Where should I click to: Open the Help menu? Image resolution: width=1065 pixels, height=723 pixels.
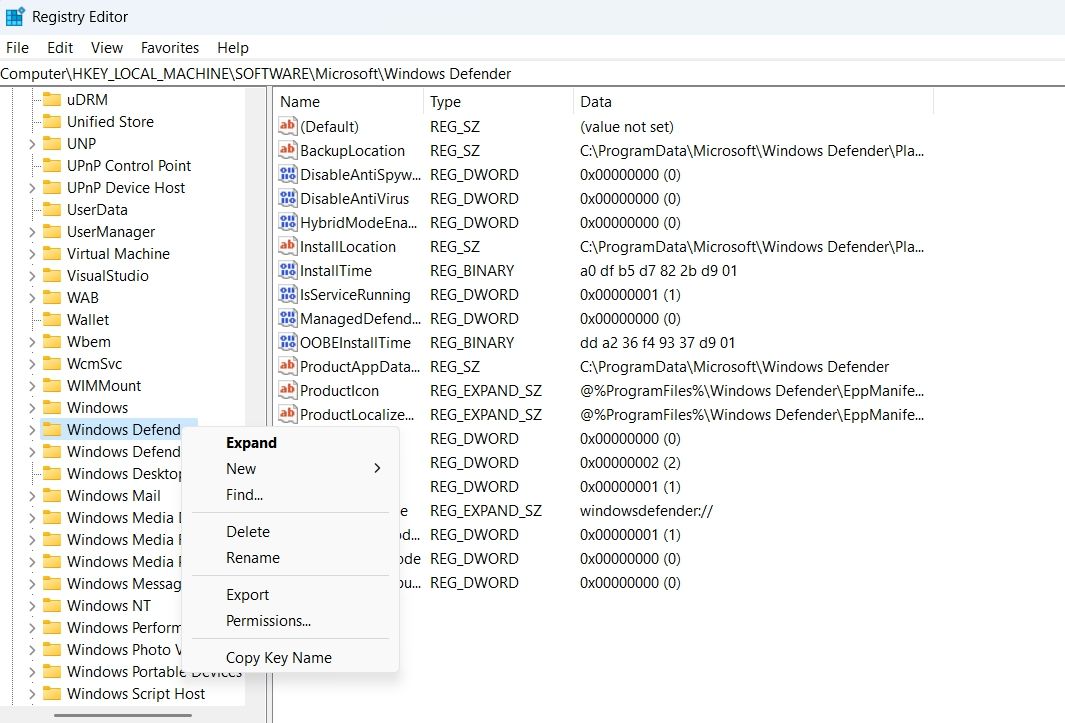pos(233,48)
